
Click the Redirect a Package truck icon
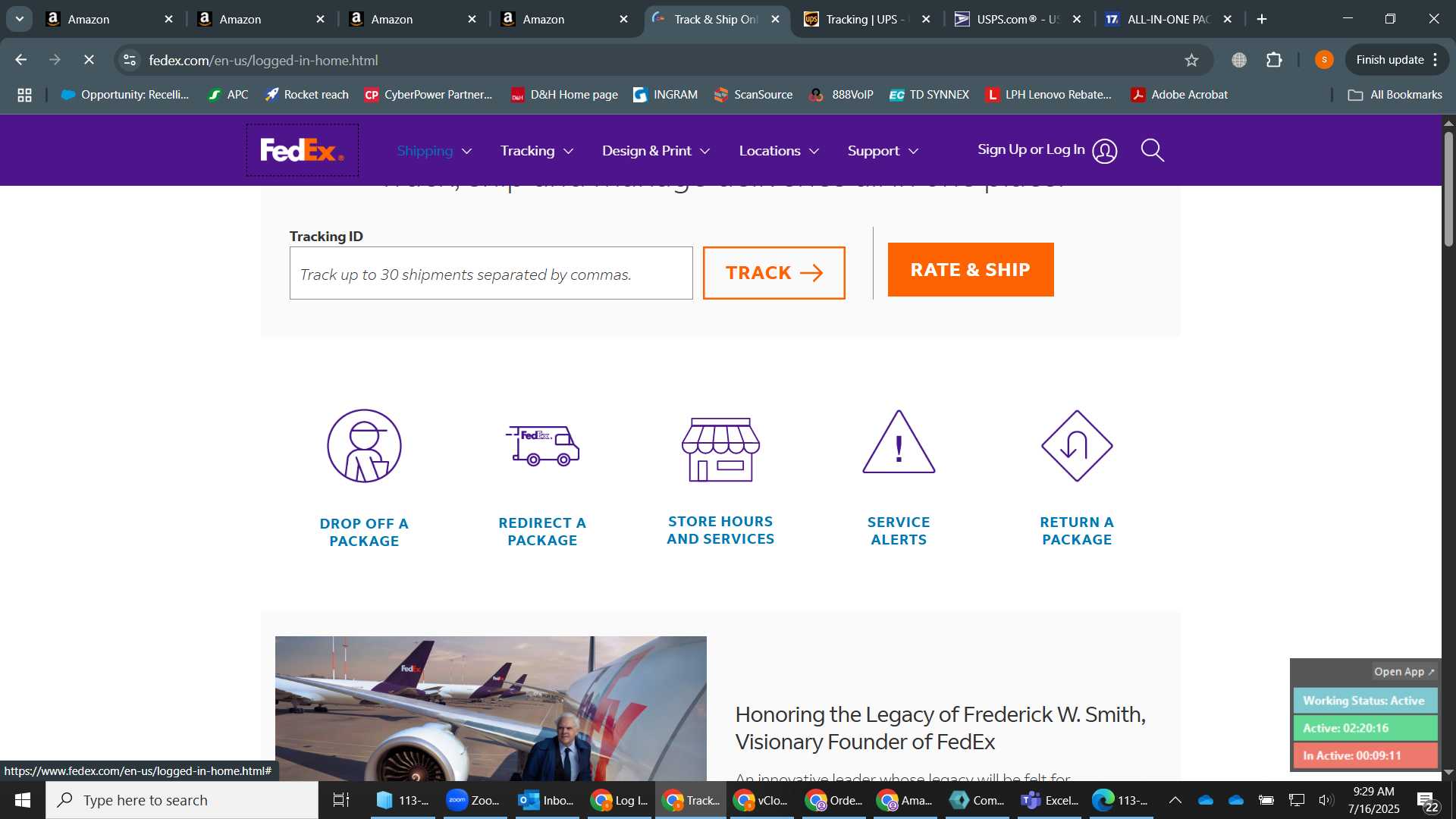click(542, 446)
